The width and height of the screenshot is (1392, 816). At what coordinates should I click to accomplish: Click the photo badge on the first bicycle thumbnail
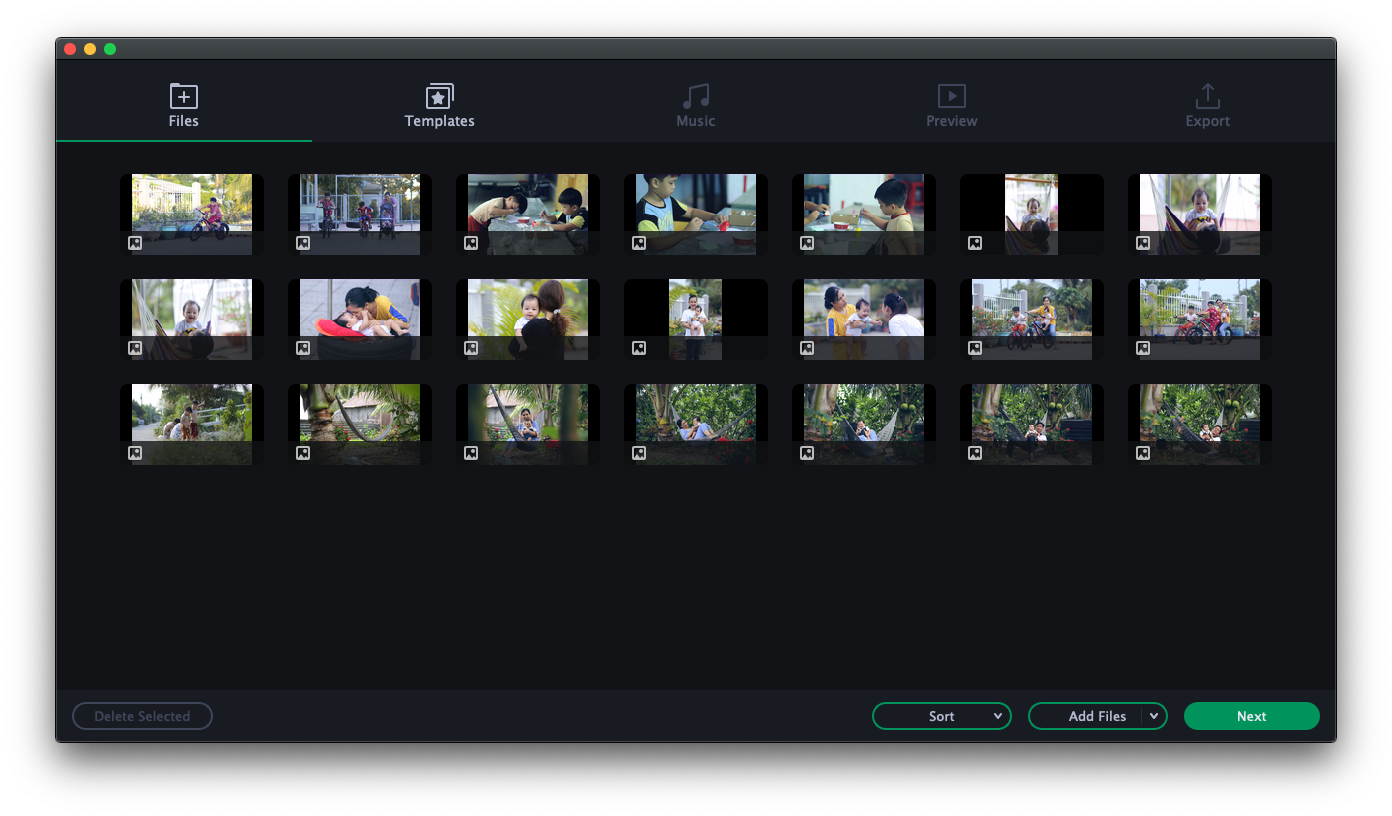click(x=134, y=242)
